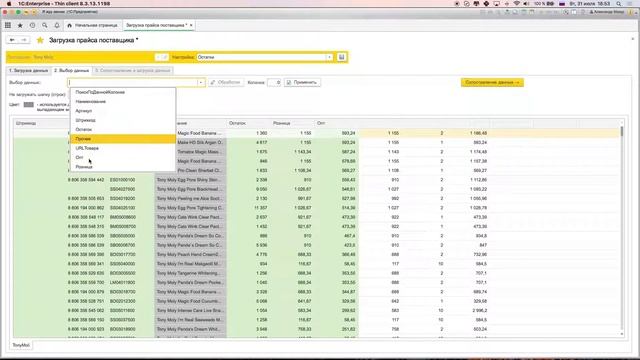
Task: Collapse the Выбор данных dropdown arrow
Action: tap(200, 82)
